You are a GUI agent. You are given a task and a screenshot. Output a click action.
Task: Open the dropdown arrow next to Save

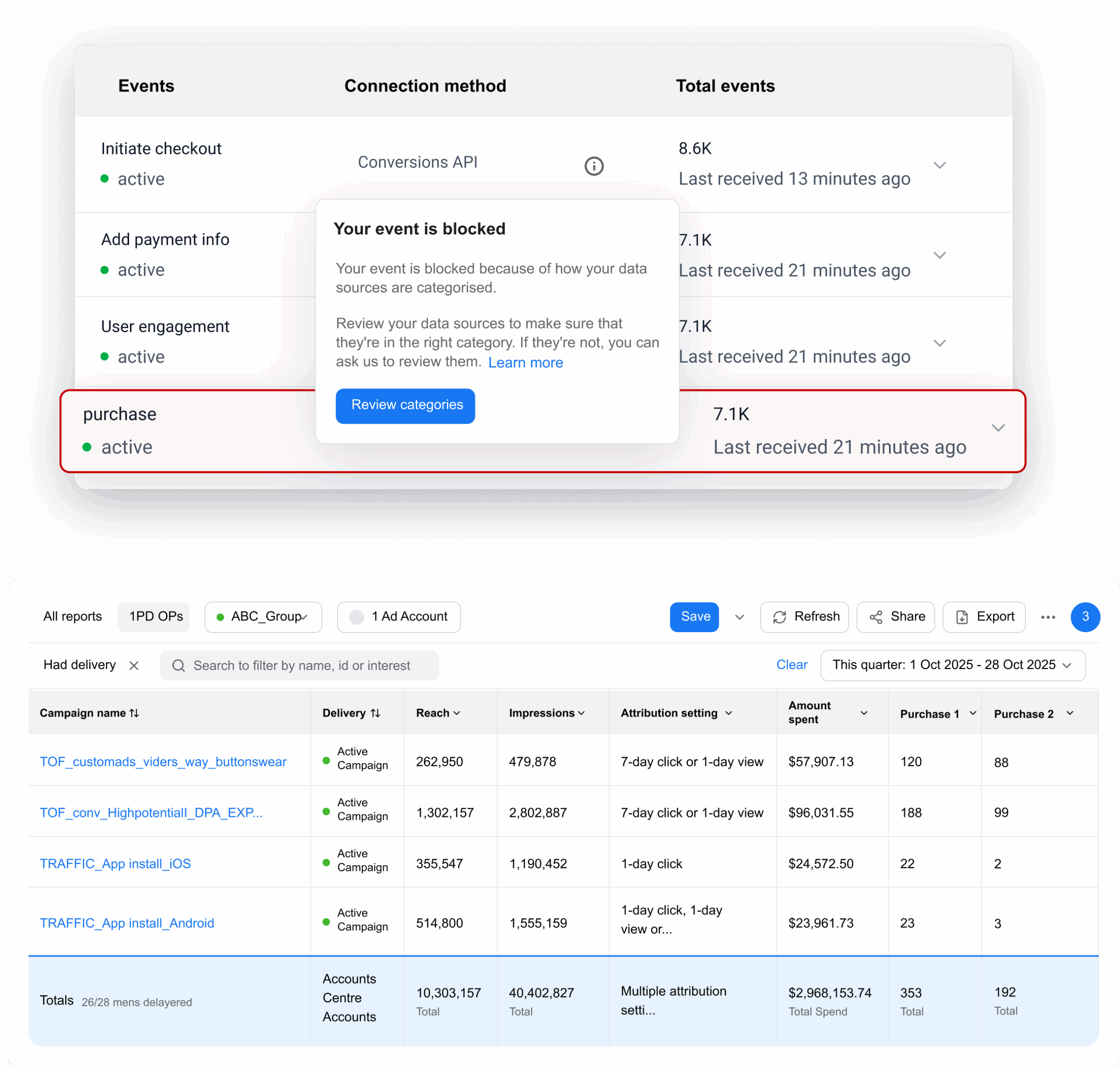tap(739, 617)
